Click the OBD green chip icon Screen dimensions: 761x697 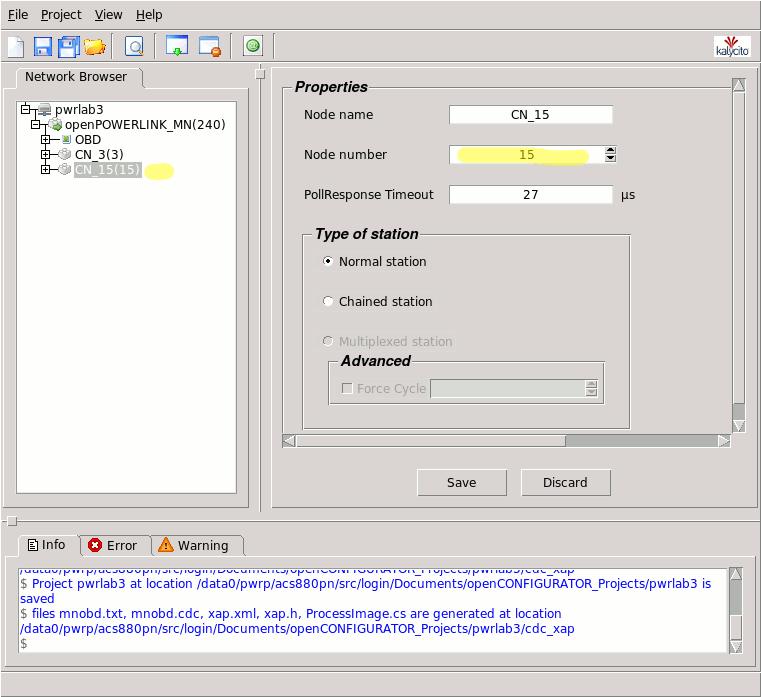point(66,140)
